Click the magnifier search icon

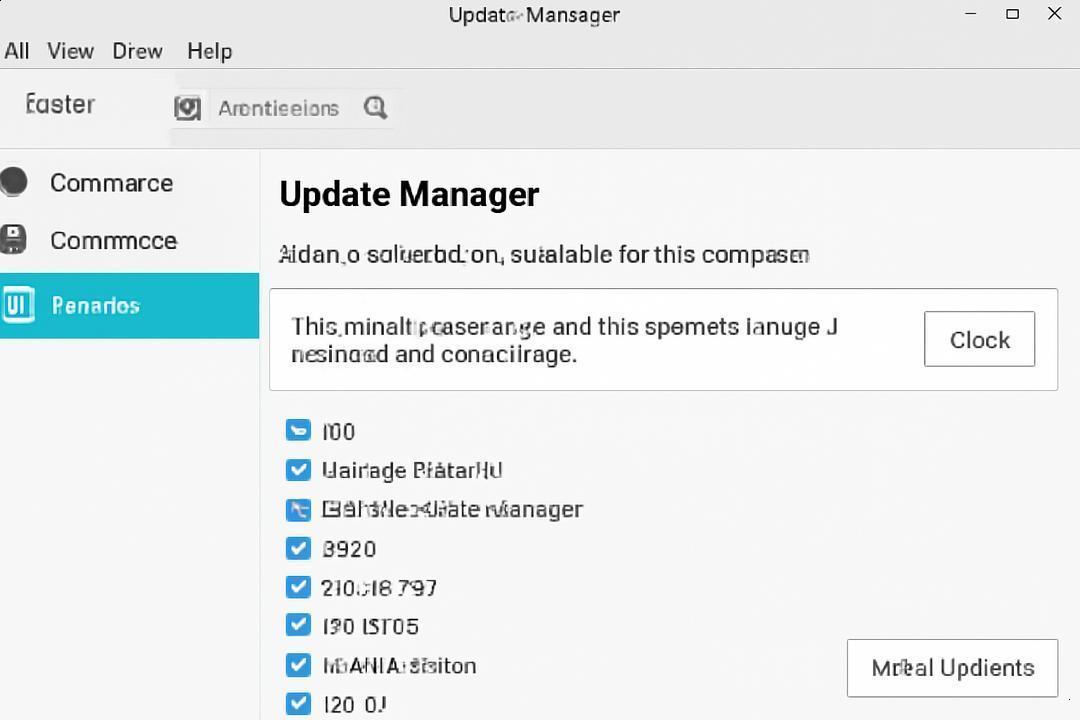375,107
